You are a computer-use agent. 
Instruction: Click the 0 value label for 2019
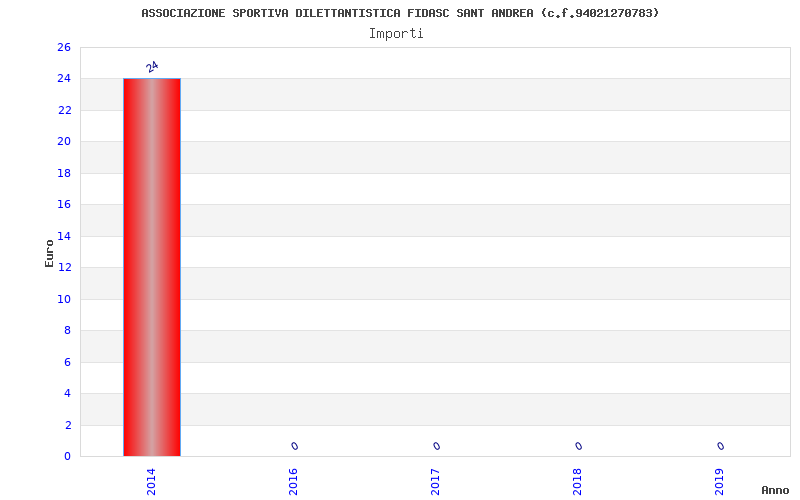(x=720, y=446)
